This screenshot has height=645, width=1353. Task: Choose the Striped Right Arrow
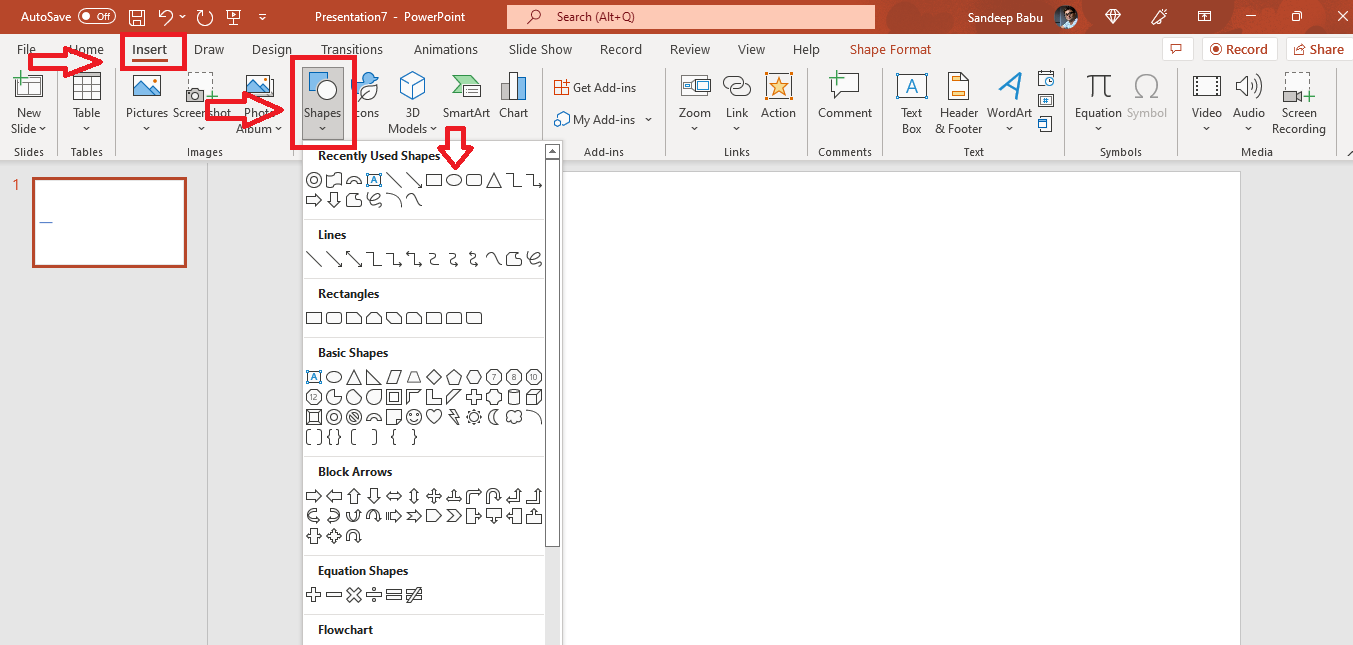point(394,516)
